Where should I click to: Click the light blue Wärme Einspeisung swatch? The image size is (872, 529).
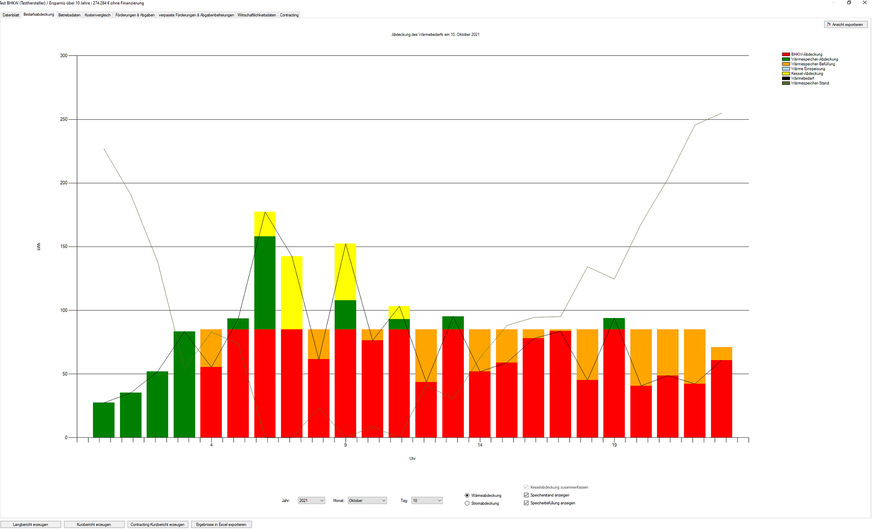coord(785,68)
